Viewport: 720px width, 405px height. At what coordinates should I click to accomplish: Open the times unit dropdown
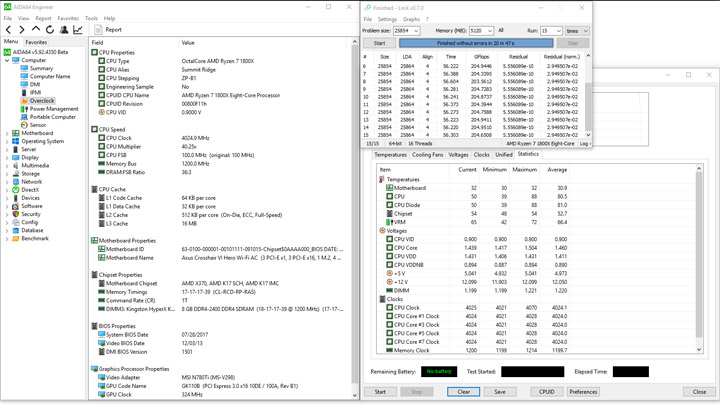(584, 31)
